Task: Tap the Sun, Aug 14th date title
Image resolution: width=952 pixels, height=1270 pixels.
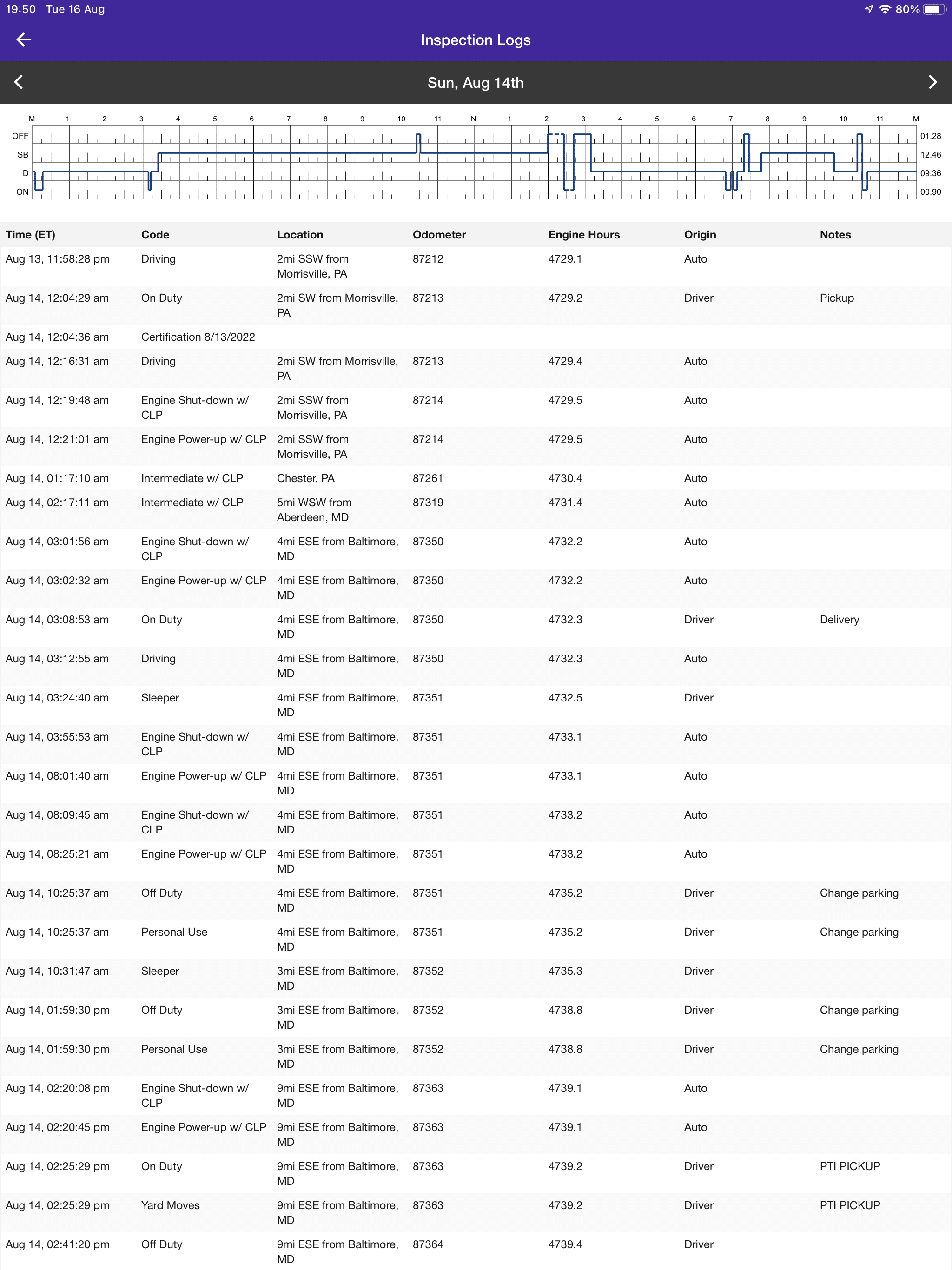Action: coord(476,83)
